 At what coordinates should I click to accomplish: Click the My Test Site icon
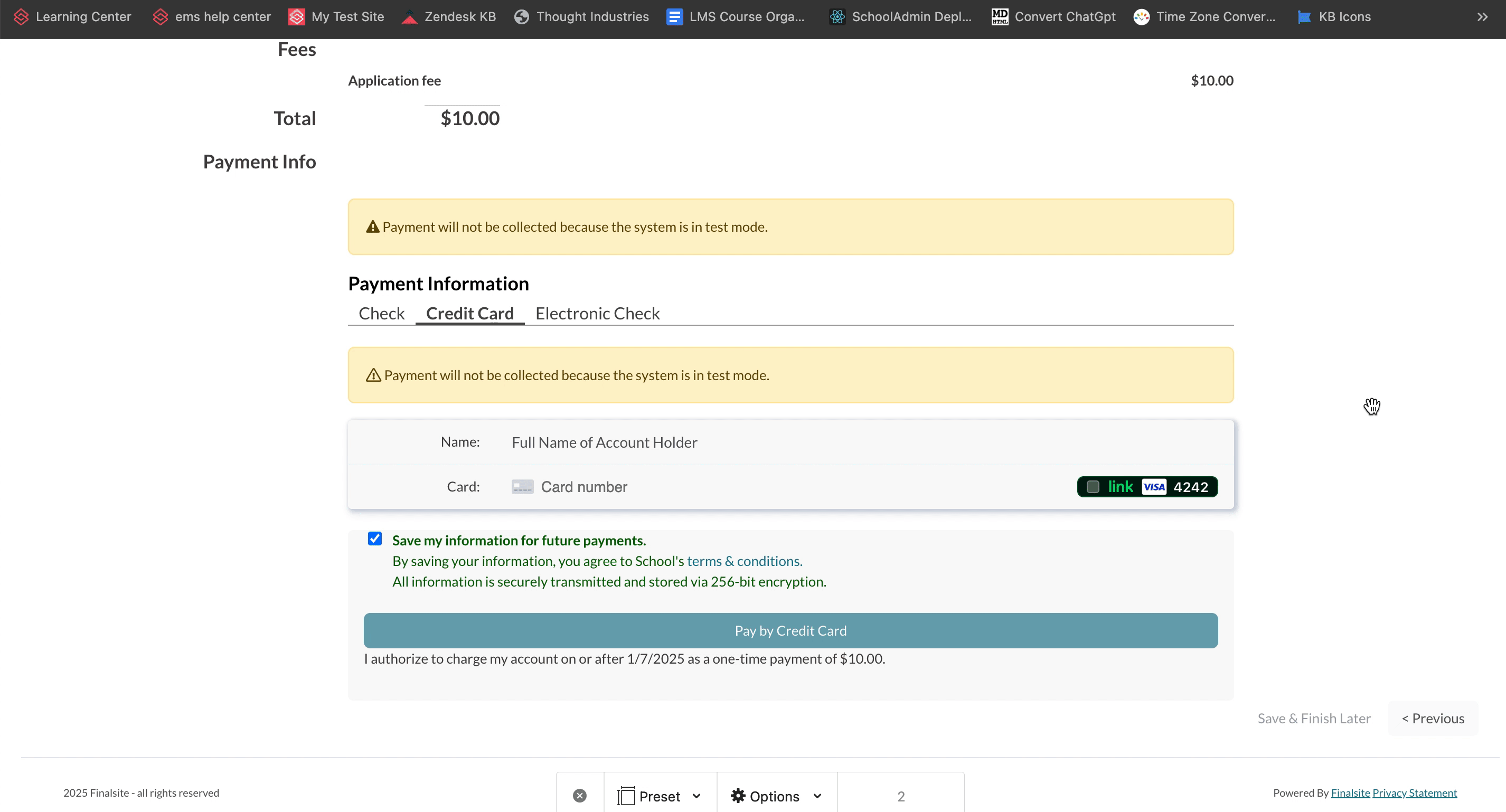(295, 15)
